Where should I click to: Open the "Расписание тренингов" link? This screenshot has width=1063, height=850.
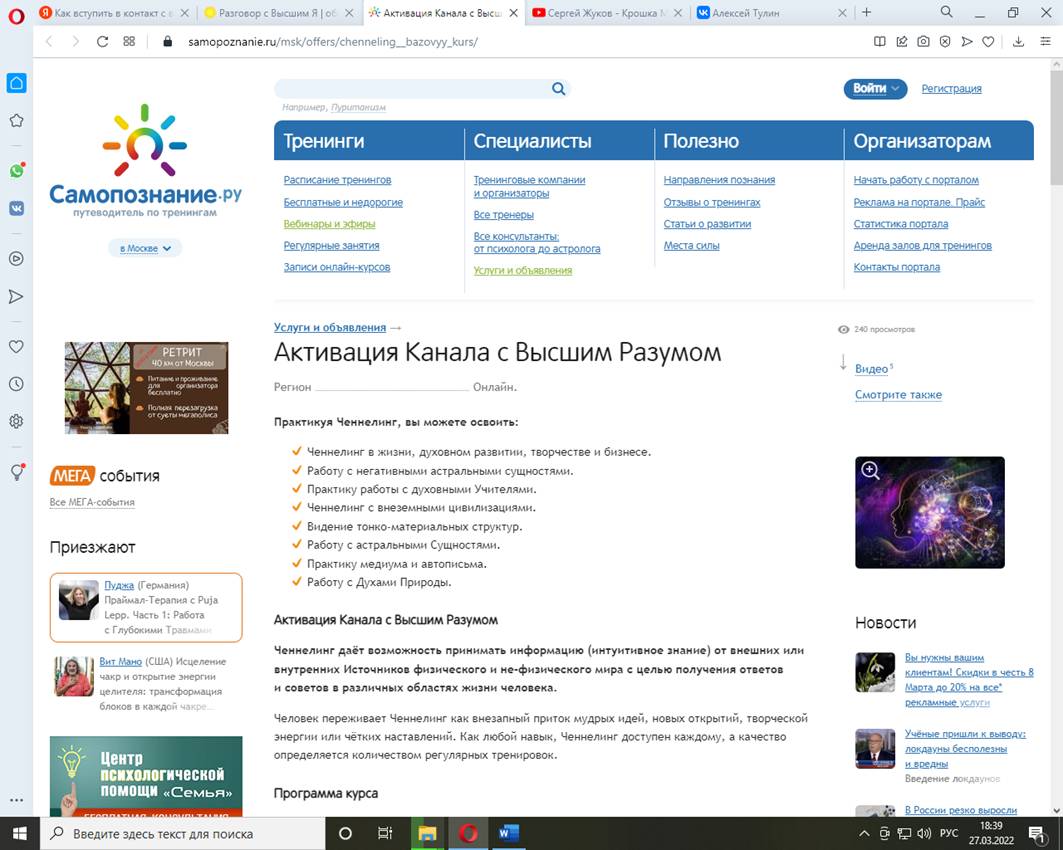(x=337, y=180)
